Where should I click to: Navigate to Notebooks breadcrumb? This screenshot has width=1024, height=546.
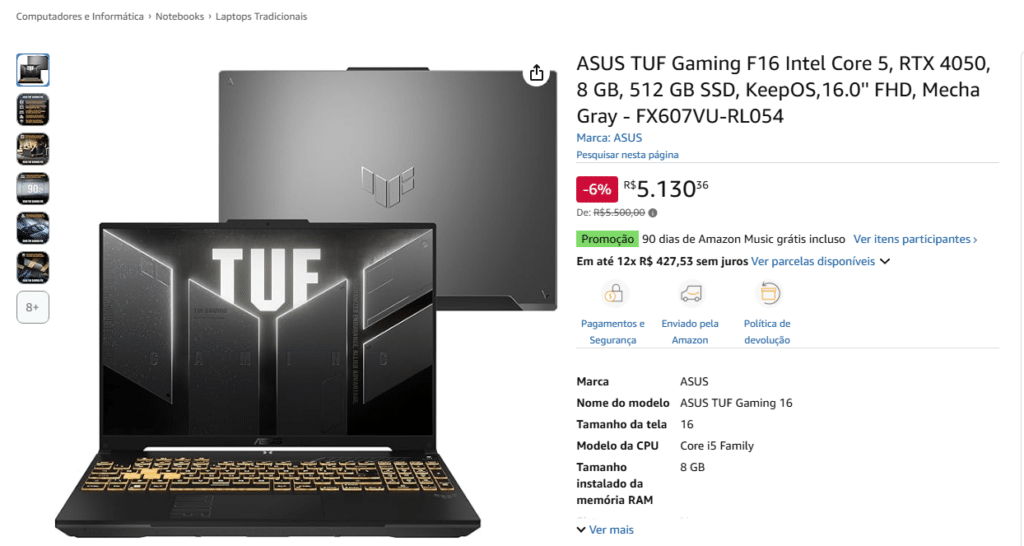180,16
